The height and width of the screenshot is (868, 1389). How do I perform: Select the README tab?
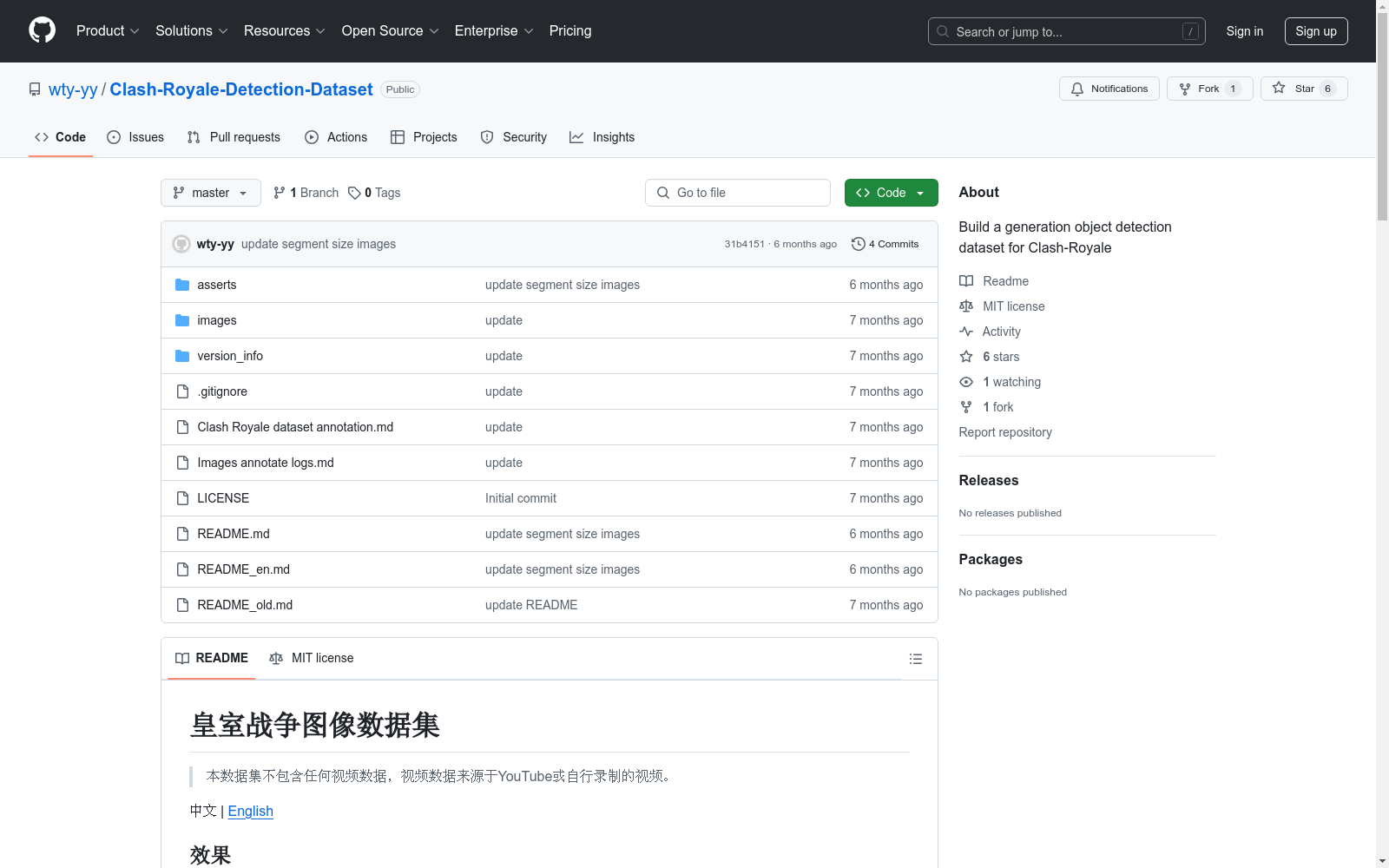tap(212, 658)
